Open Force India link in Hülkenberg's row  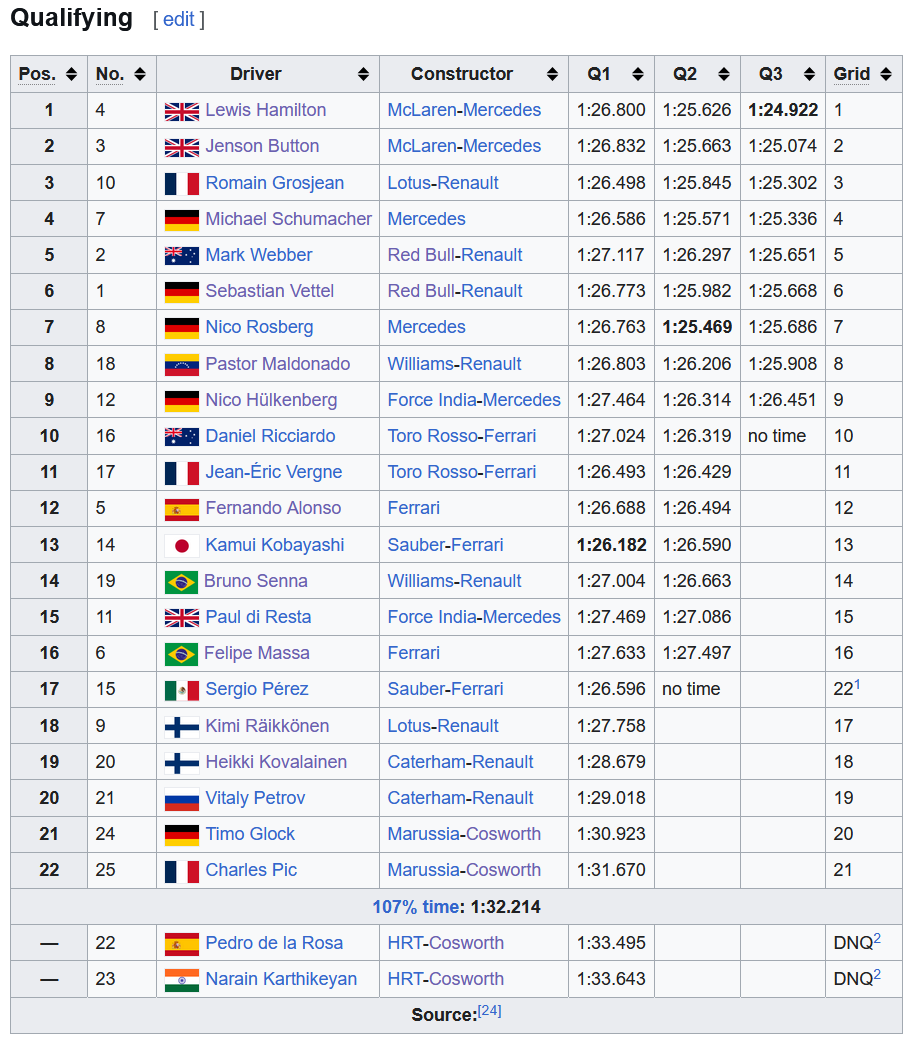pos(432,400)
